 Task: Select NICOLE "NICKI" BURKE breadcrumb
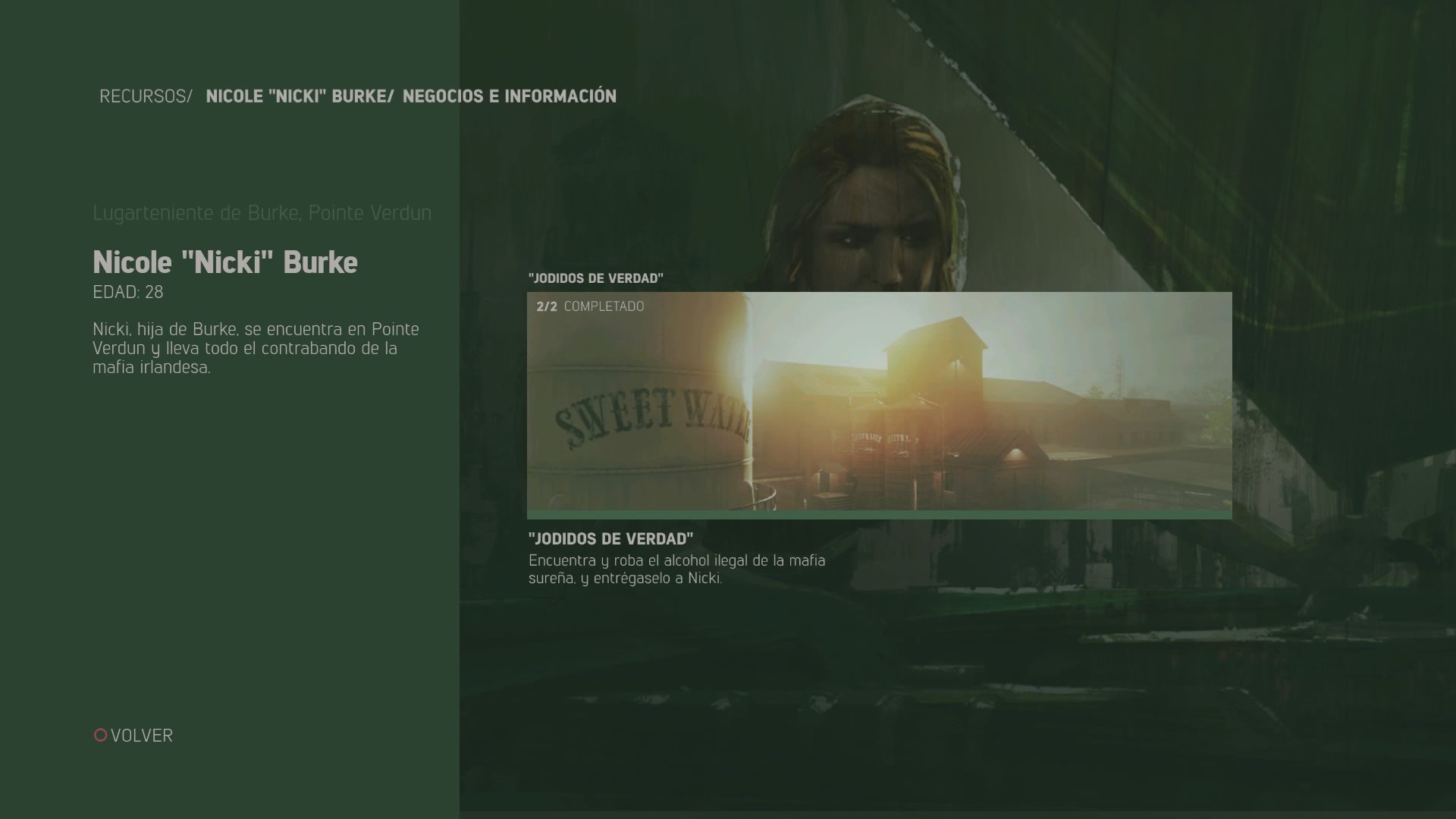pyautogui.click(x=299, y=96)
